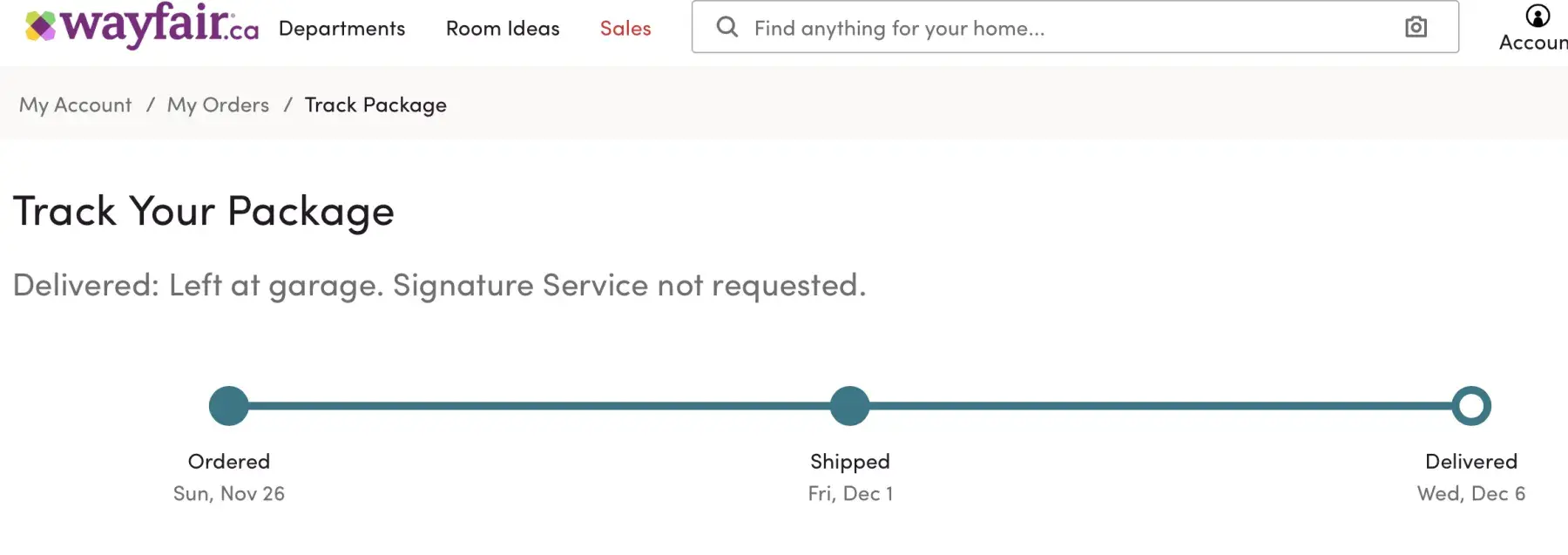Click the 'Delivered: Left at garage' status message

coord(440,286)
